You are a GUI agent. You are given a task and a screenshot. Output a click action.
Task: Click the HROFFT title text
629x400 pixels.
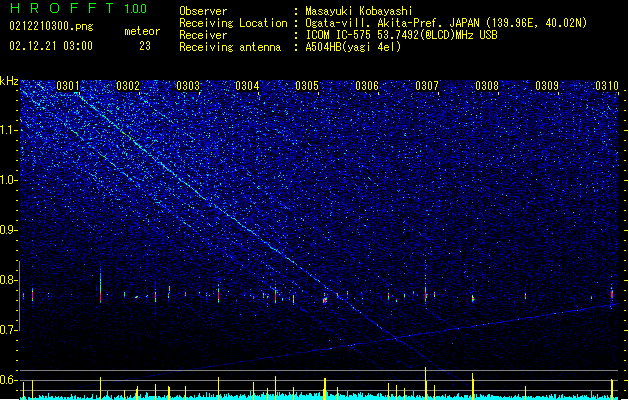coord(62,8)
